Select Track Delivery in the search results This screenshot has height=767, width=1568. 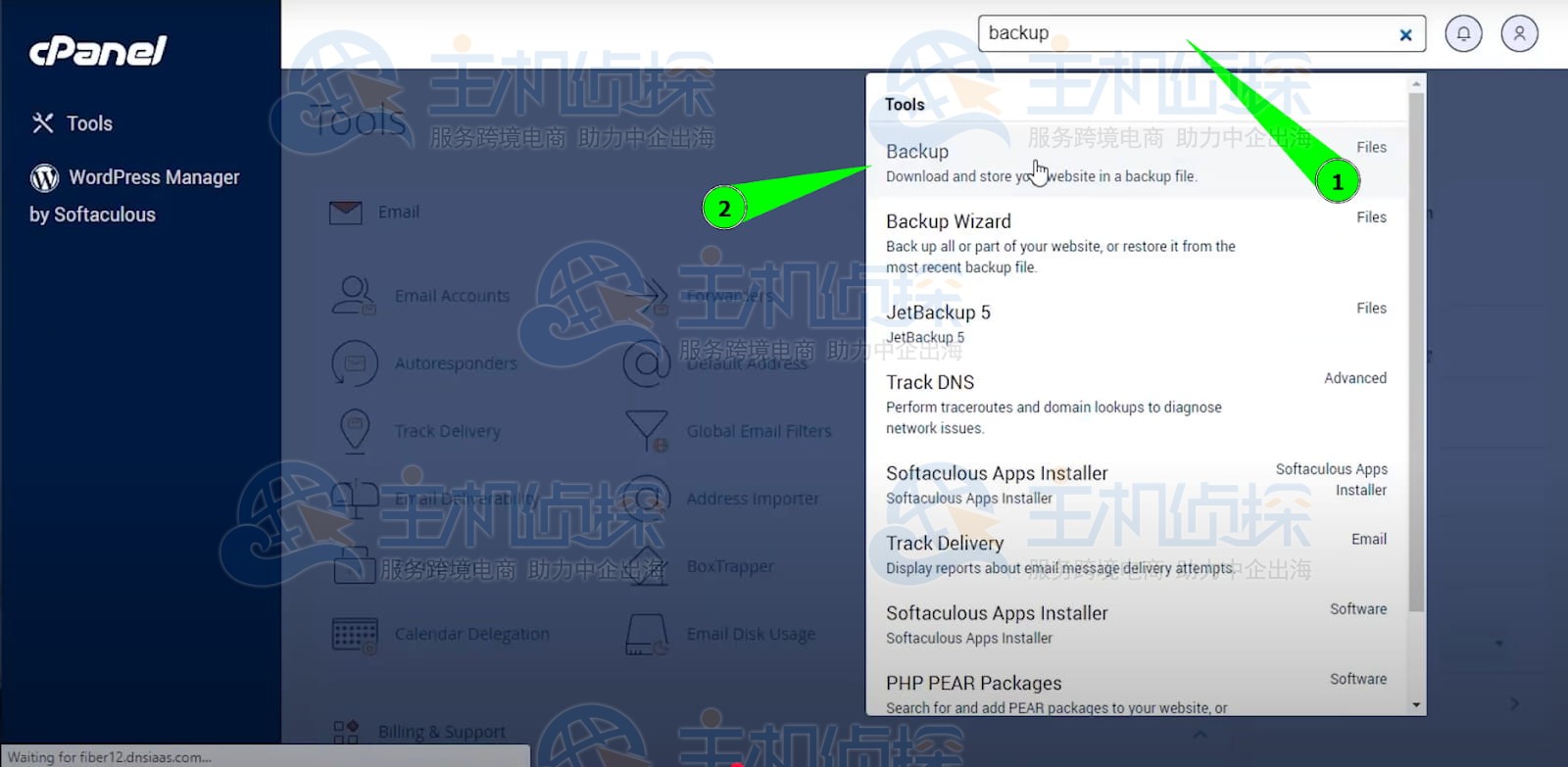tap(1137, 554)
